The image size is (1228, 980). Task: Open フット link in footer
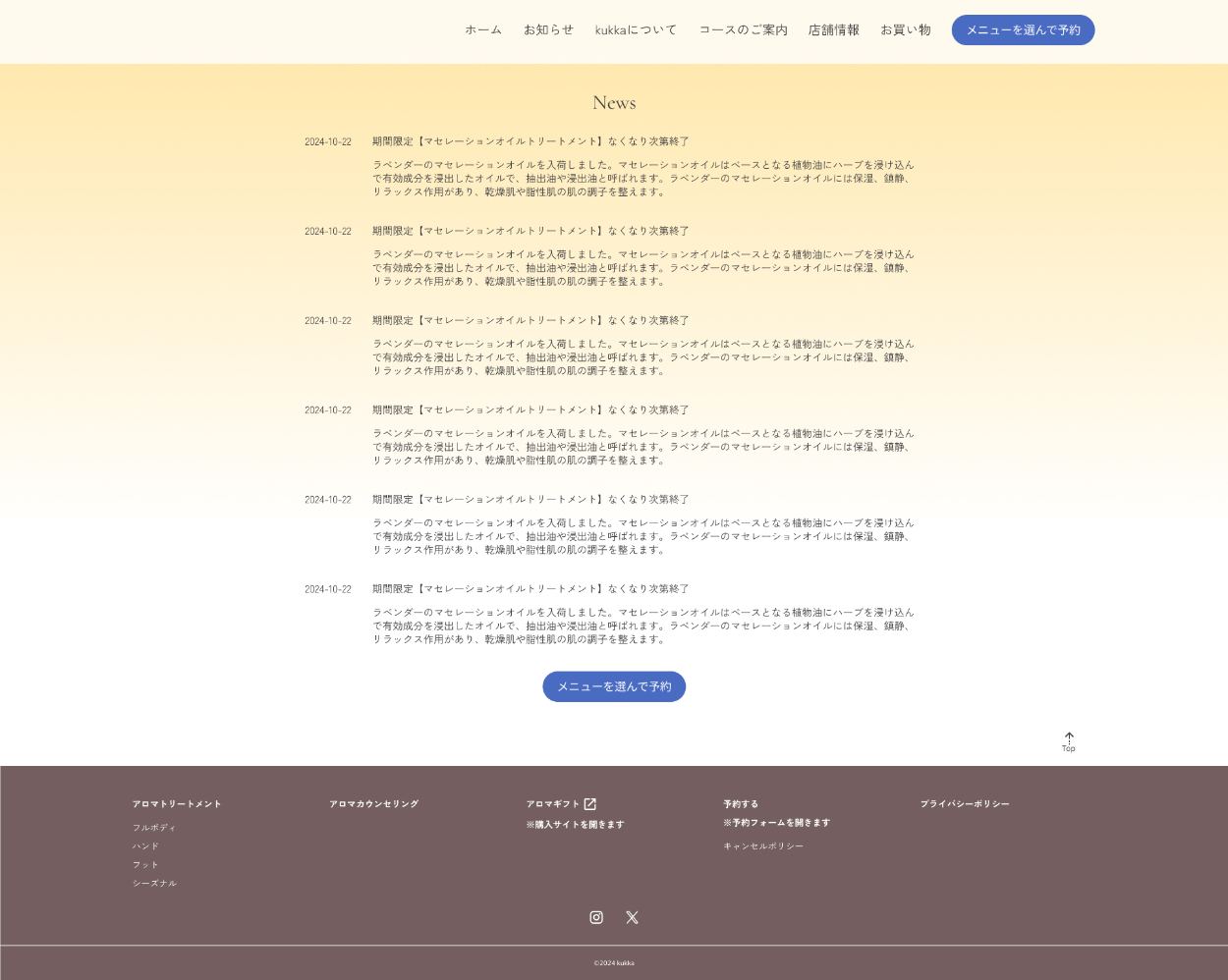(145, 865)
